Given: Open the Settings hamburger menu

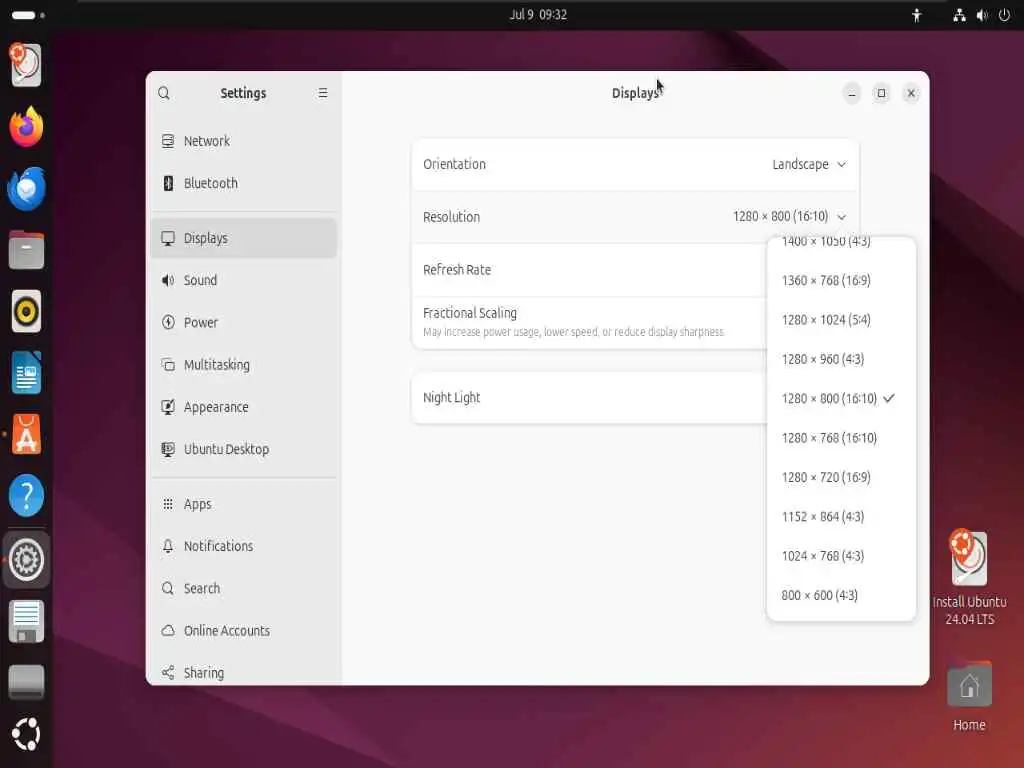Looking at the screenshot, I should point(323,93).
